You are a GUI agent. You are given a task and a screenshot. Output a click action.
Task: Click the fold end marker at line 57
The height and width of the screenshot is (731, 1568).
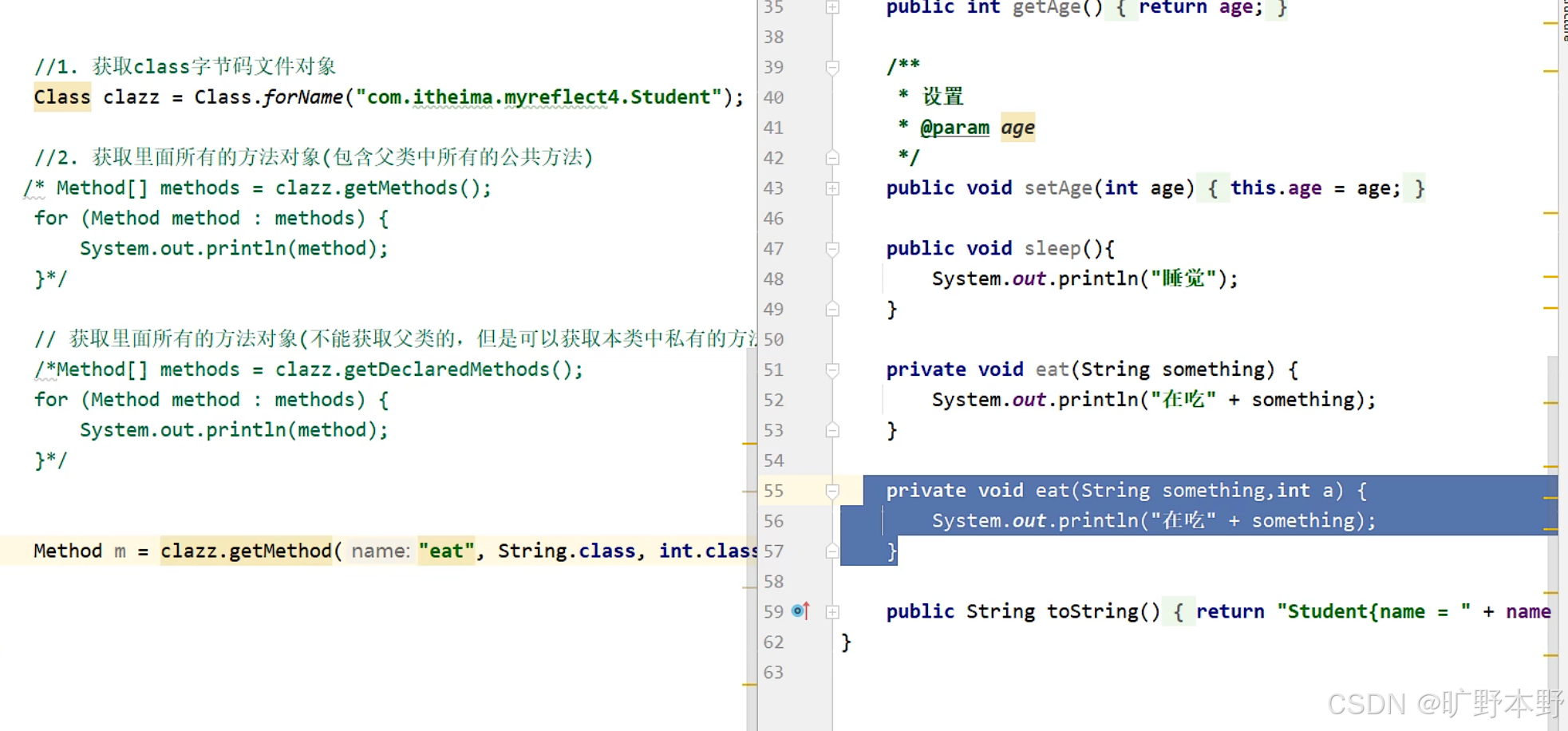832,551
